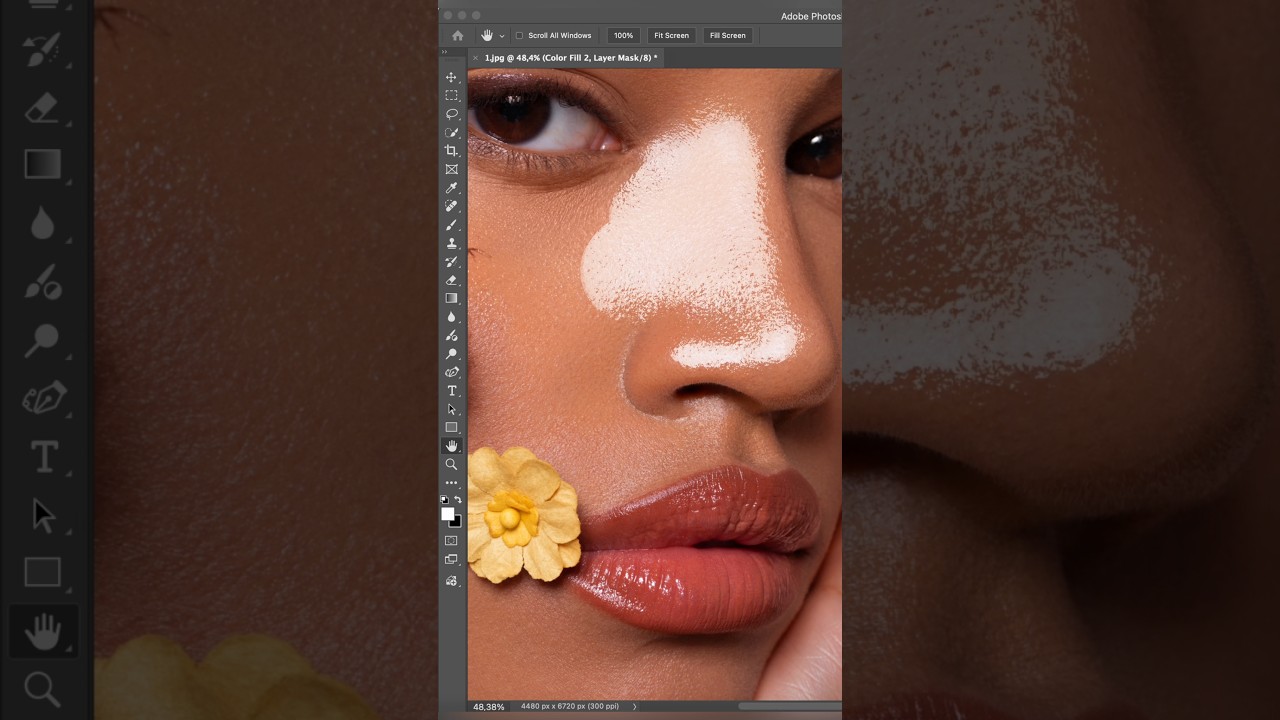Swap foreground and background colors
This screenshot has width=1280, height=720.
pos(458,499)
